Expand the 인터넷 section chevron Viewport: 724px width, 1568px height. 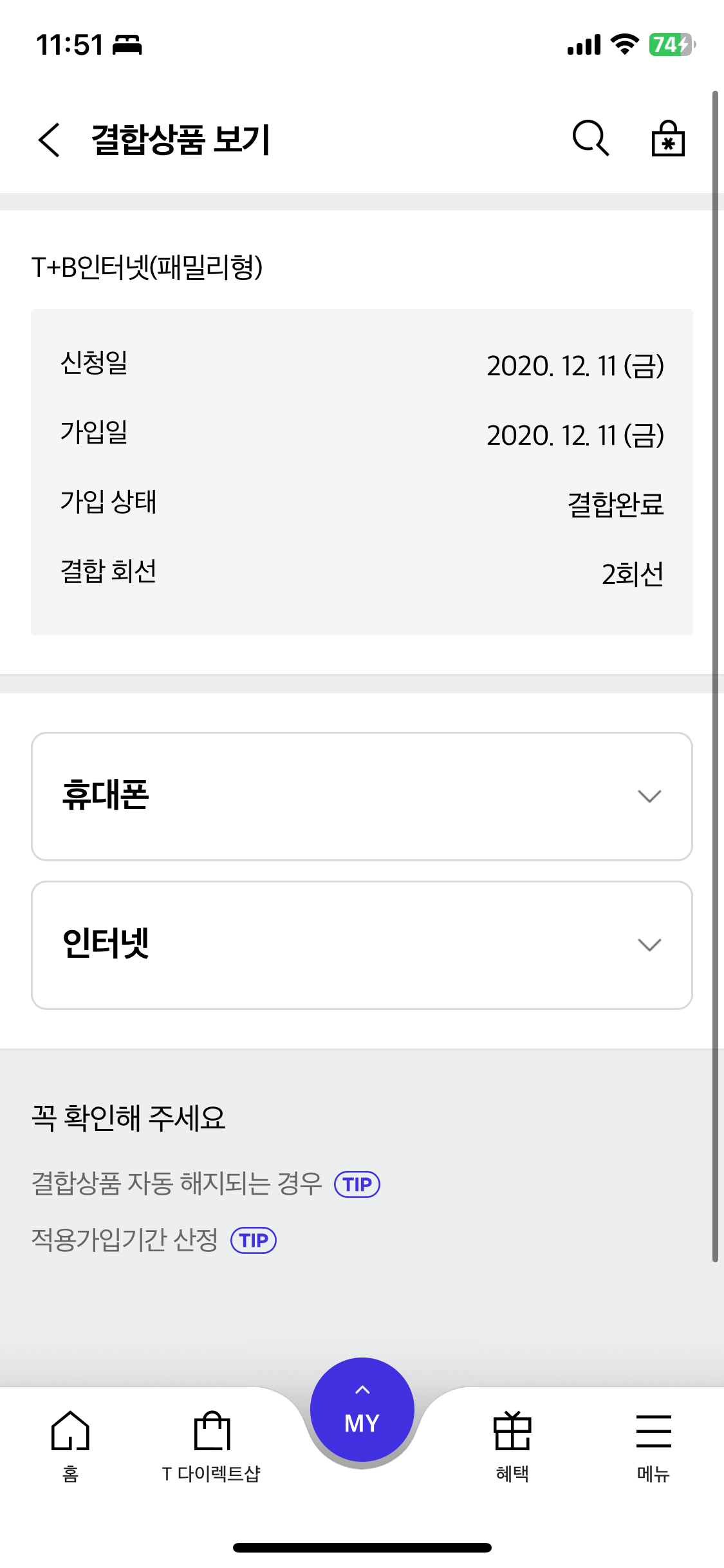coord(649,945)
